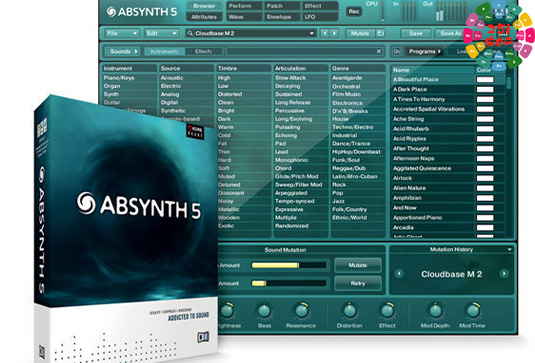
Task: Go to the previous preset with left arrow
Action: click(325, 33)
